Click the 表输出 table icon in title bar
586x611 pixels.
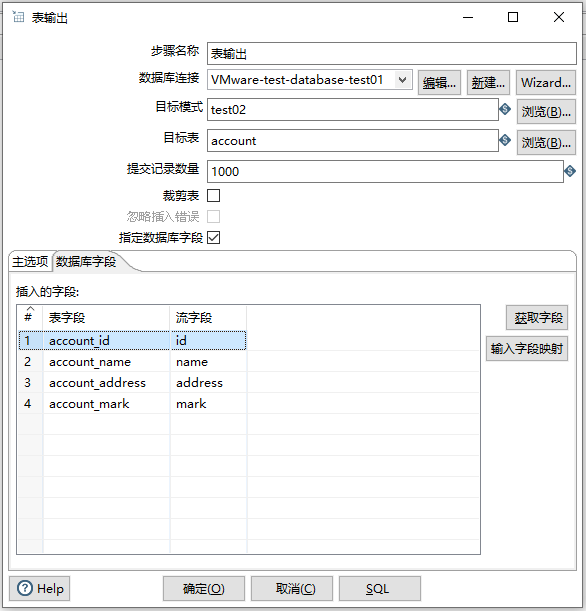[x=18, y=17]
